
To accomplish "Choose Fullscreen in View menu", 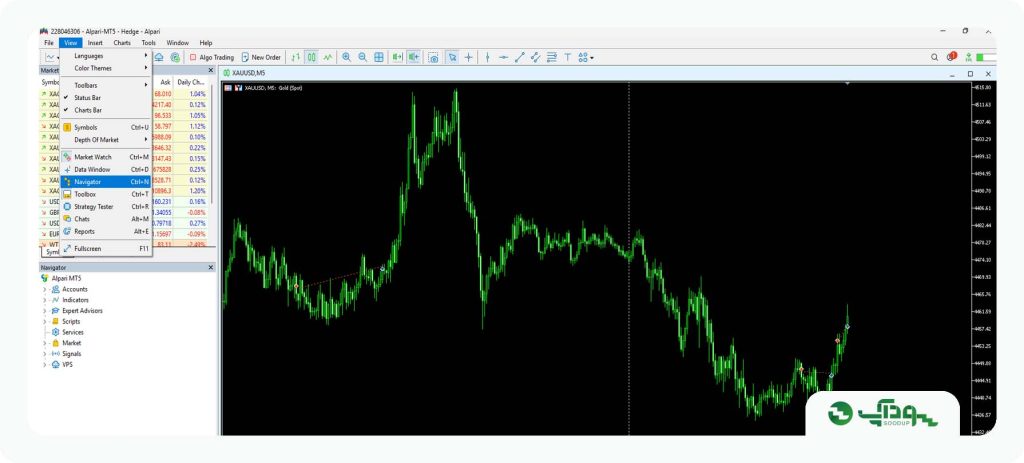I will (106, 248).
